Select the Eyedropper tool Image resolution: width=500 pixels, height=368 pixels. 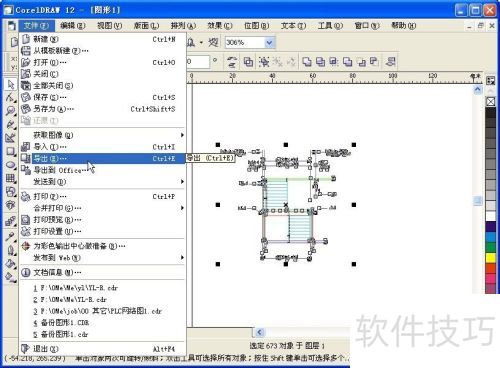tap(10, 236)
